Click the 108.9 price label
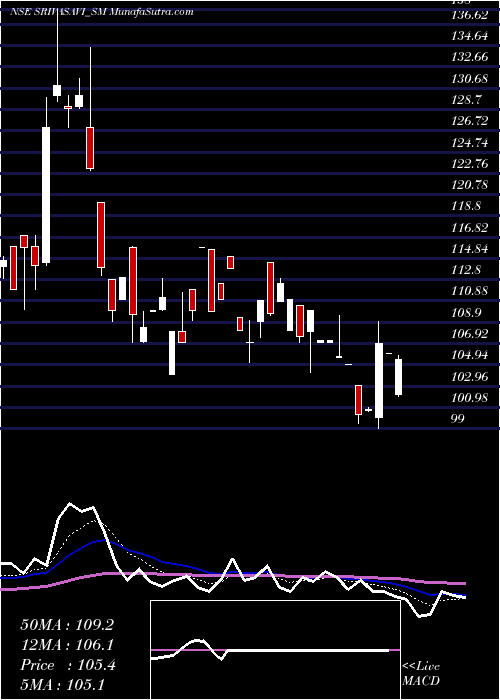The image size is (500, 700). coord(467,312)
